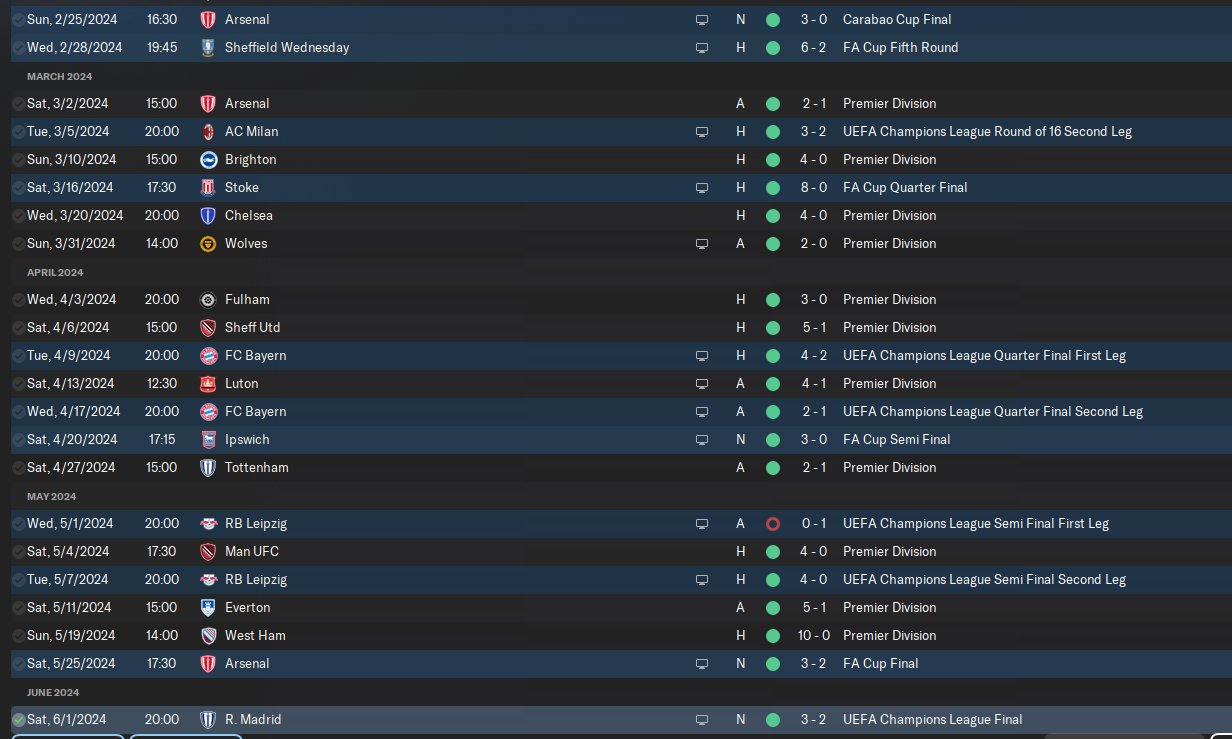
Task: Click the Brighton club badge
Action: [208, 159]
